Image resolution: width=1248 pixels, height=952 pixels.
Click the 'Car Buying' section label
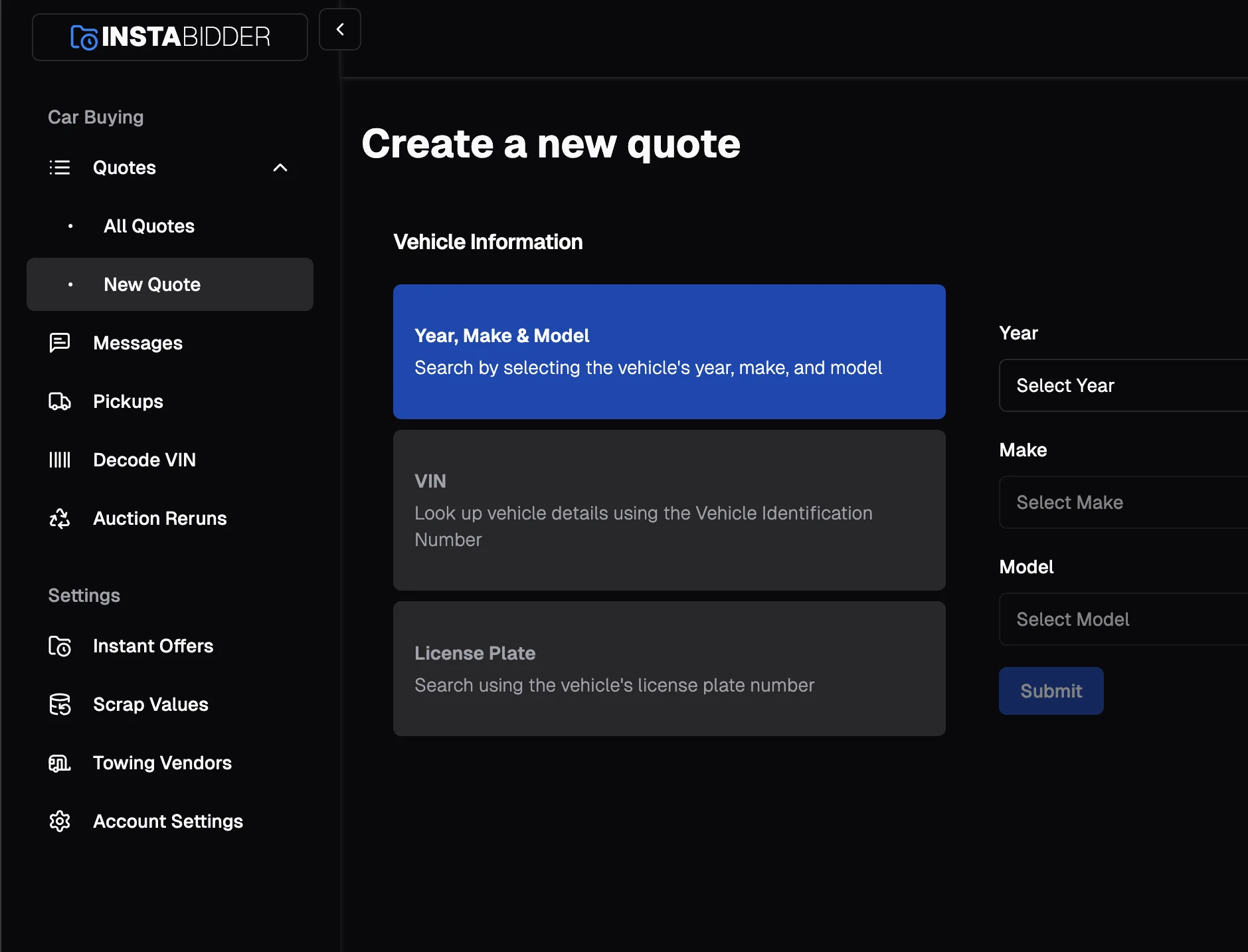pos(96,117)
